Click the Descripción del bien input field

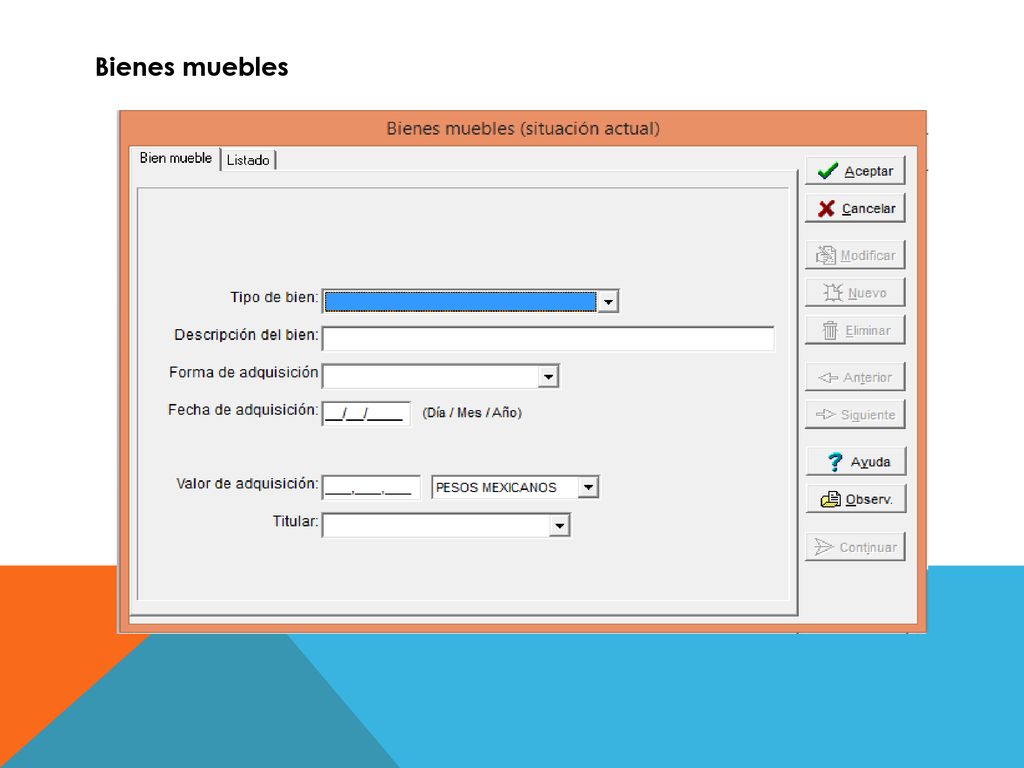point(549,339)
